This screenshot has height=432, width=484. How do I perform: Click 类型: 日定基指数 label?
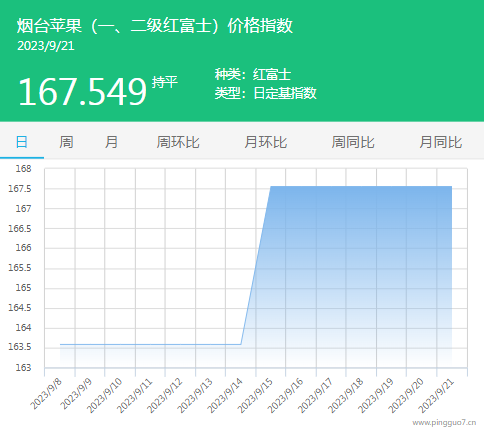pyautogui.click(x=266, y=93)
